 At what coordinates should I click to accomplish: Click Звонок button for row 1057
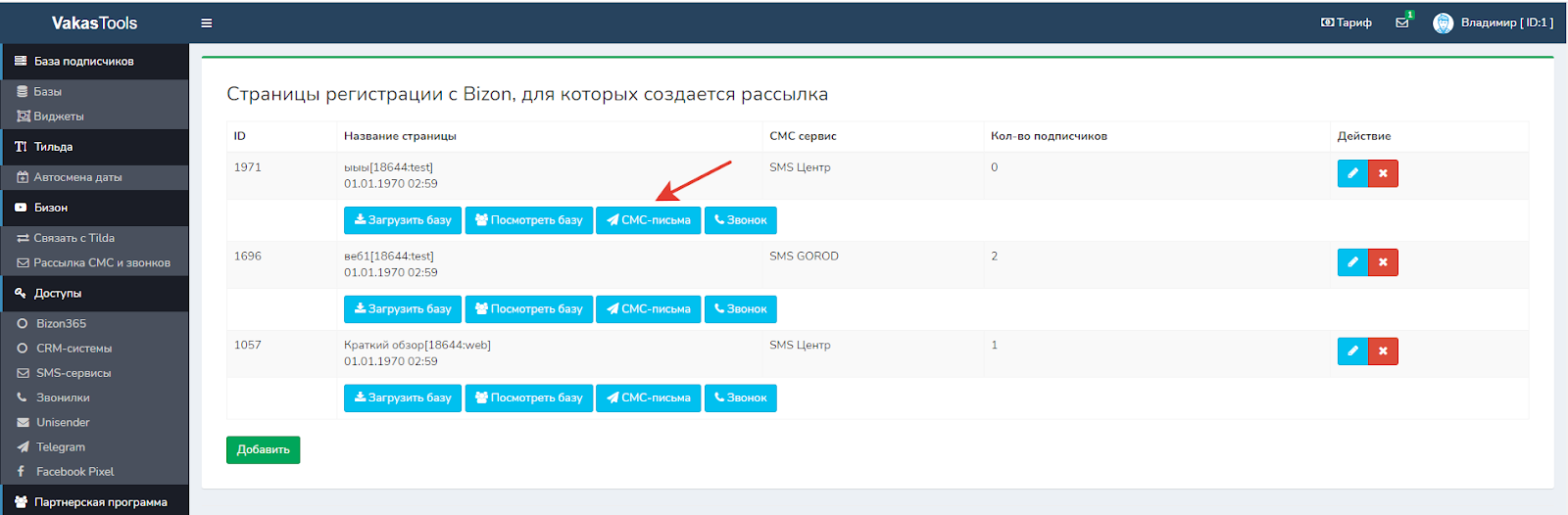point(740,398)
